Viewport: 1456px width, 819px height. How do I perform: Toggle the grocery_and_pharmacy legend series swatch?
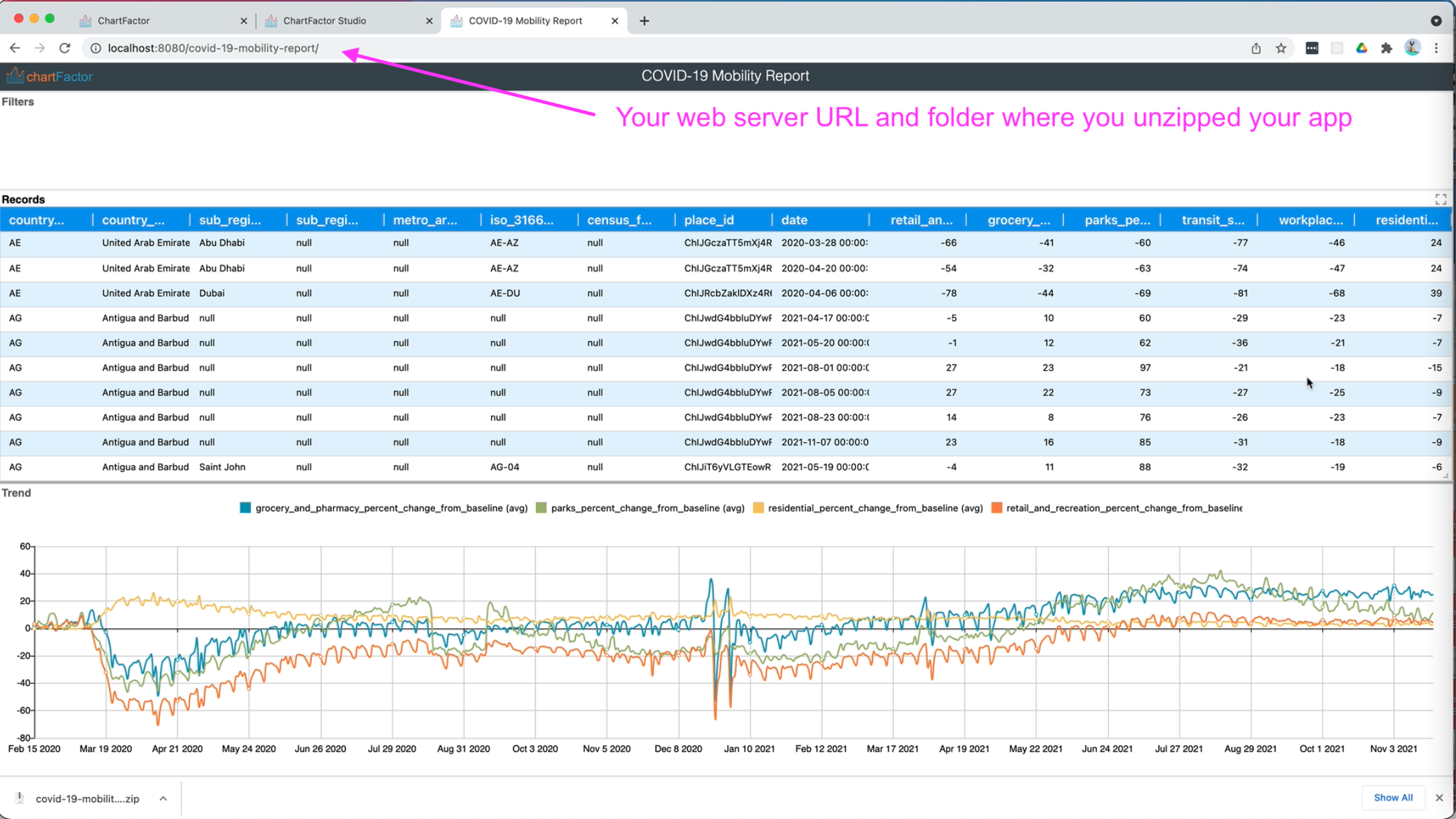246,508
